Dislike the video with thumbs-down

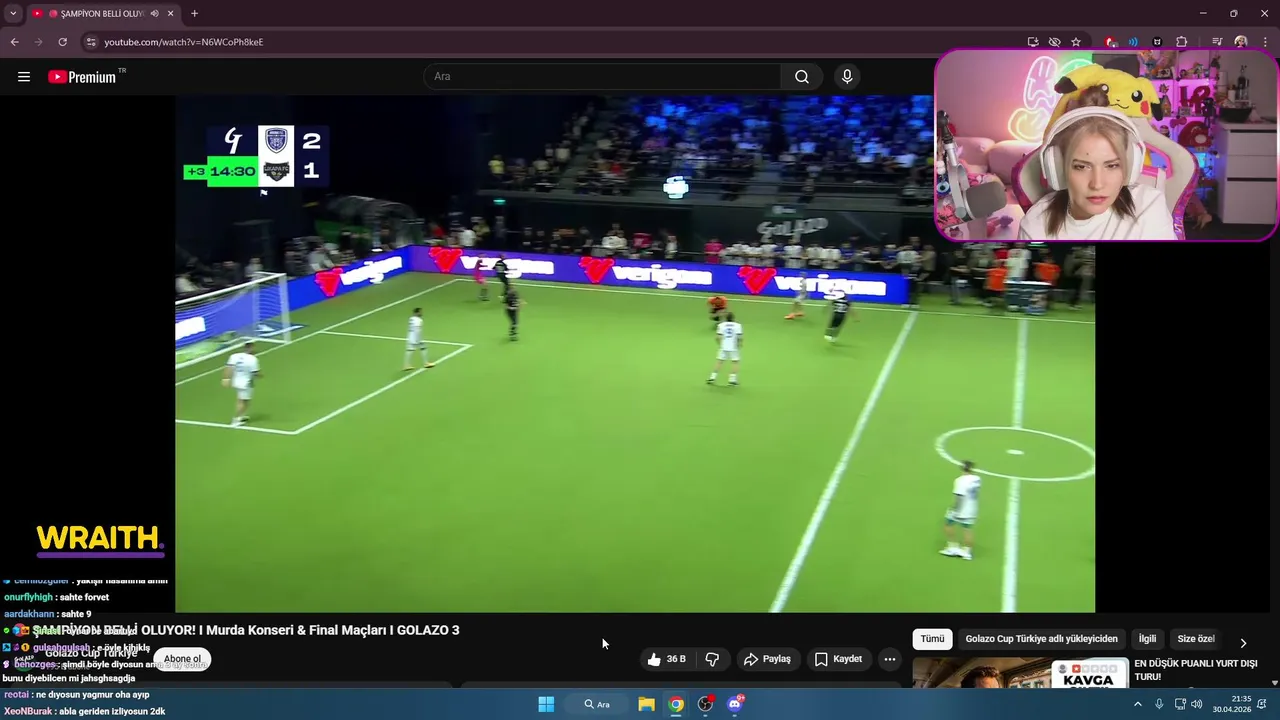[712, 659]
